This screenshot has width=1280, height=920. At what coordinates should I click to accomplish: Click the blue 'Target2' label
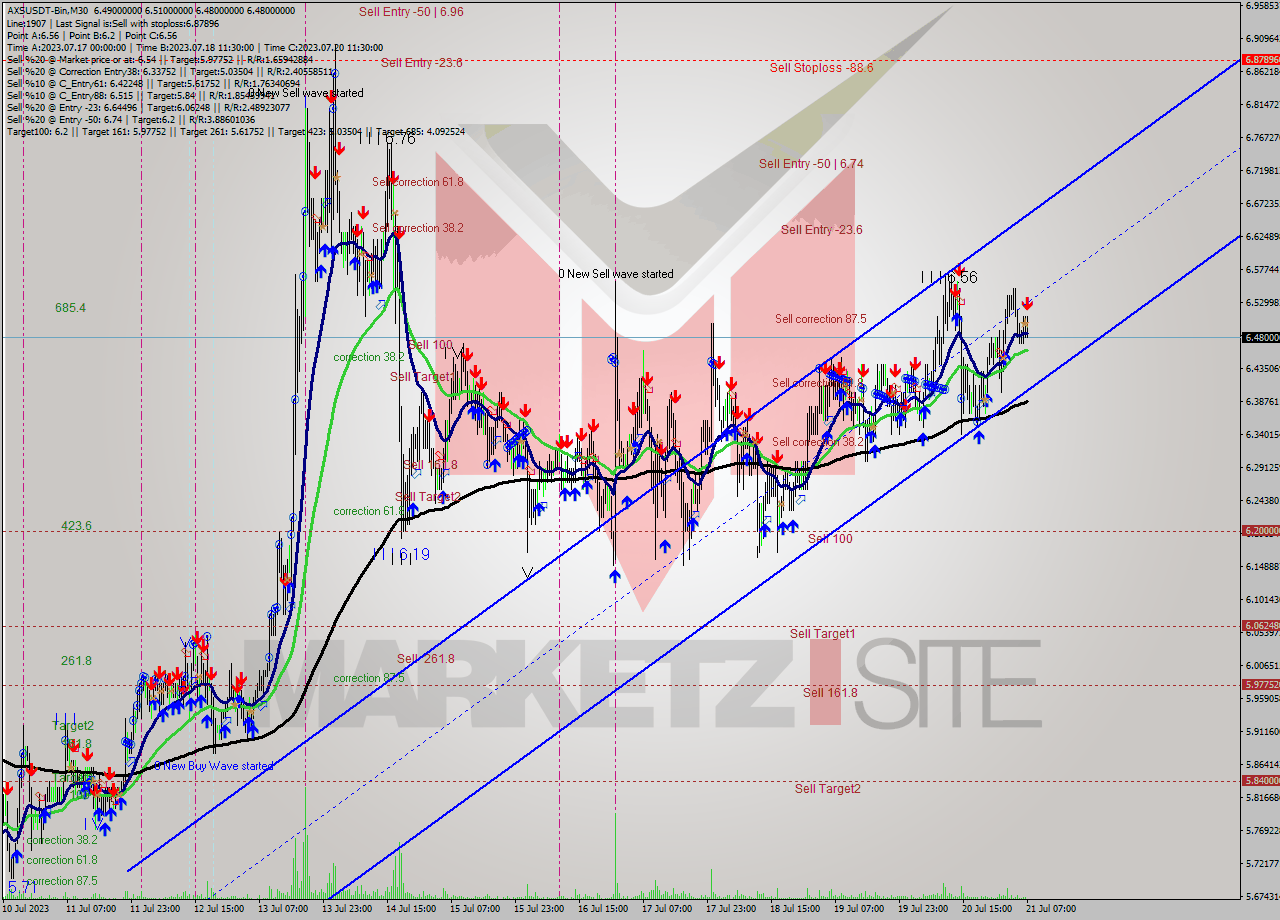tap(74, 726)
